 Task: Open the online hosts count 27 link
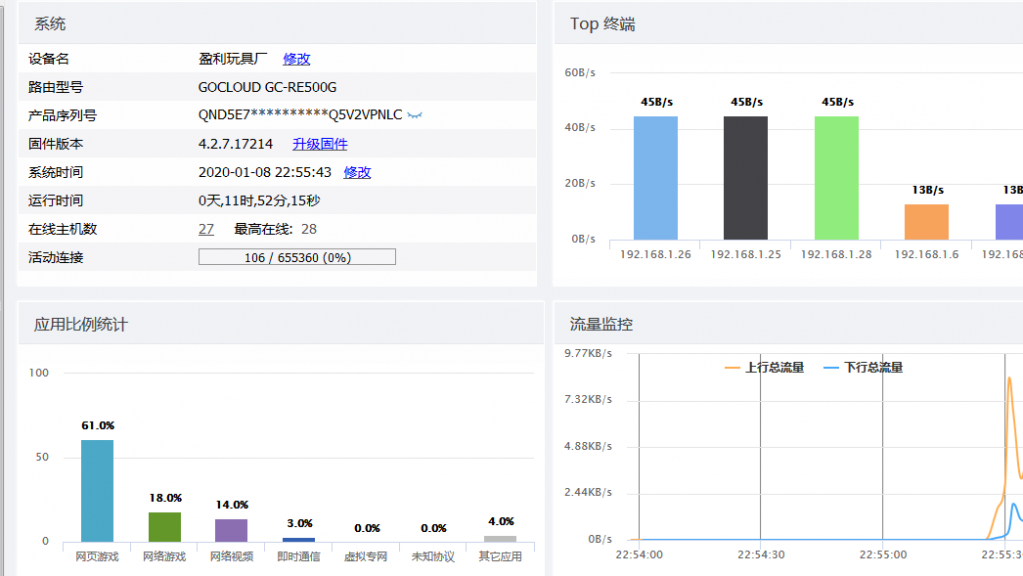206,229
